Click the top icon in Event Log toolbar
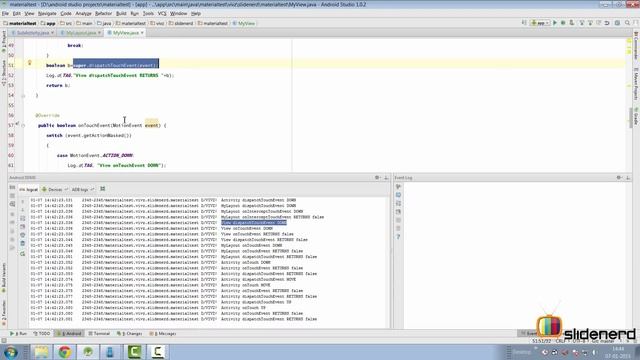 click(398, 187)
